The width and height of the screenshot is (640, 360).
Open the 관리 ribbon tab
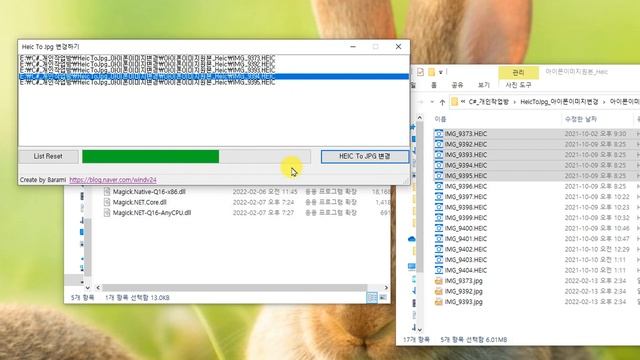click(x=518, y=72)
